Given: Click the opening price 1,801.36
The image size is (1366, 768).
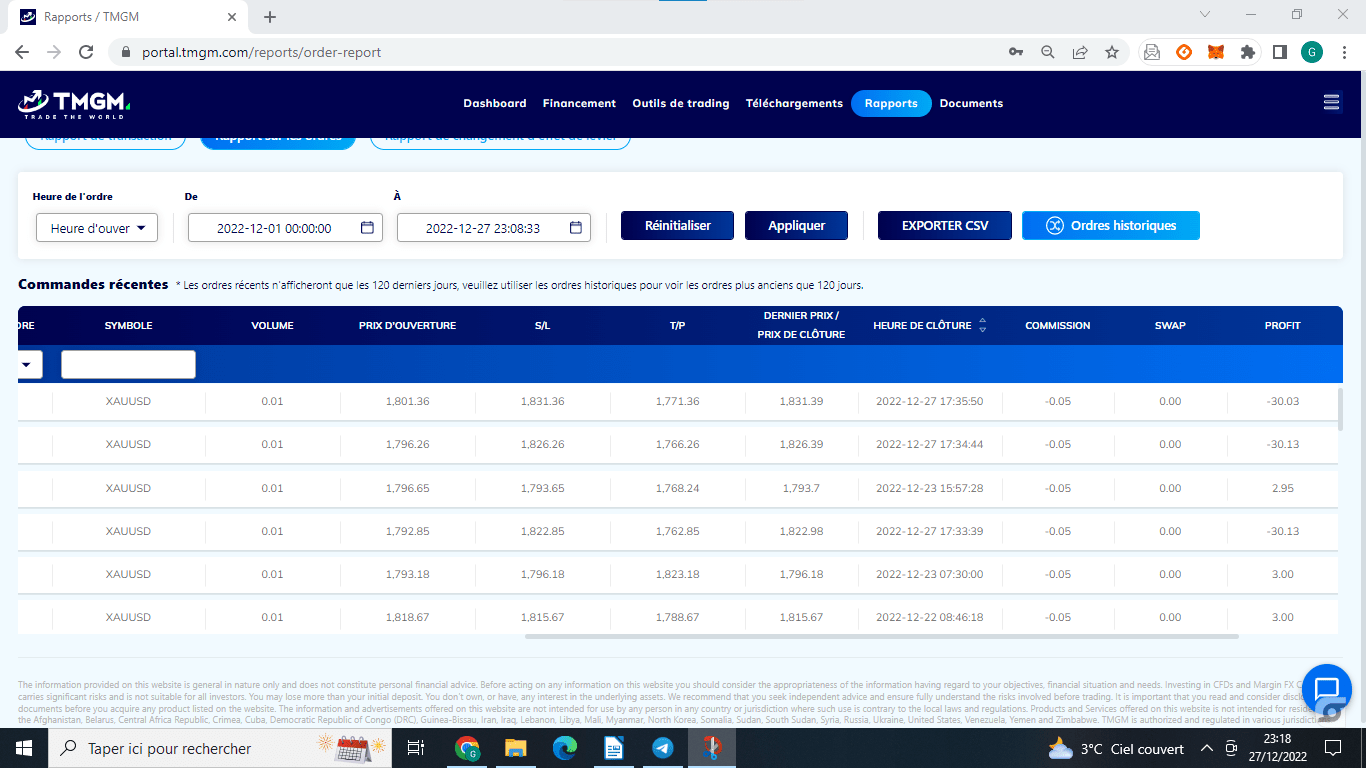Looking at the screenshot, I should [x=407, y=402].
